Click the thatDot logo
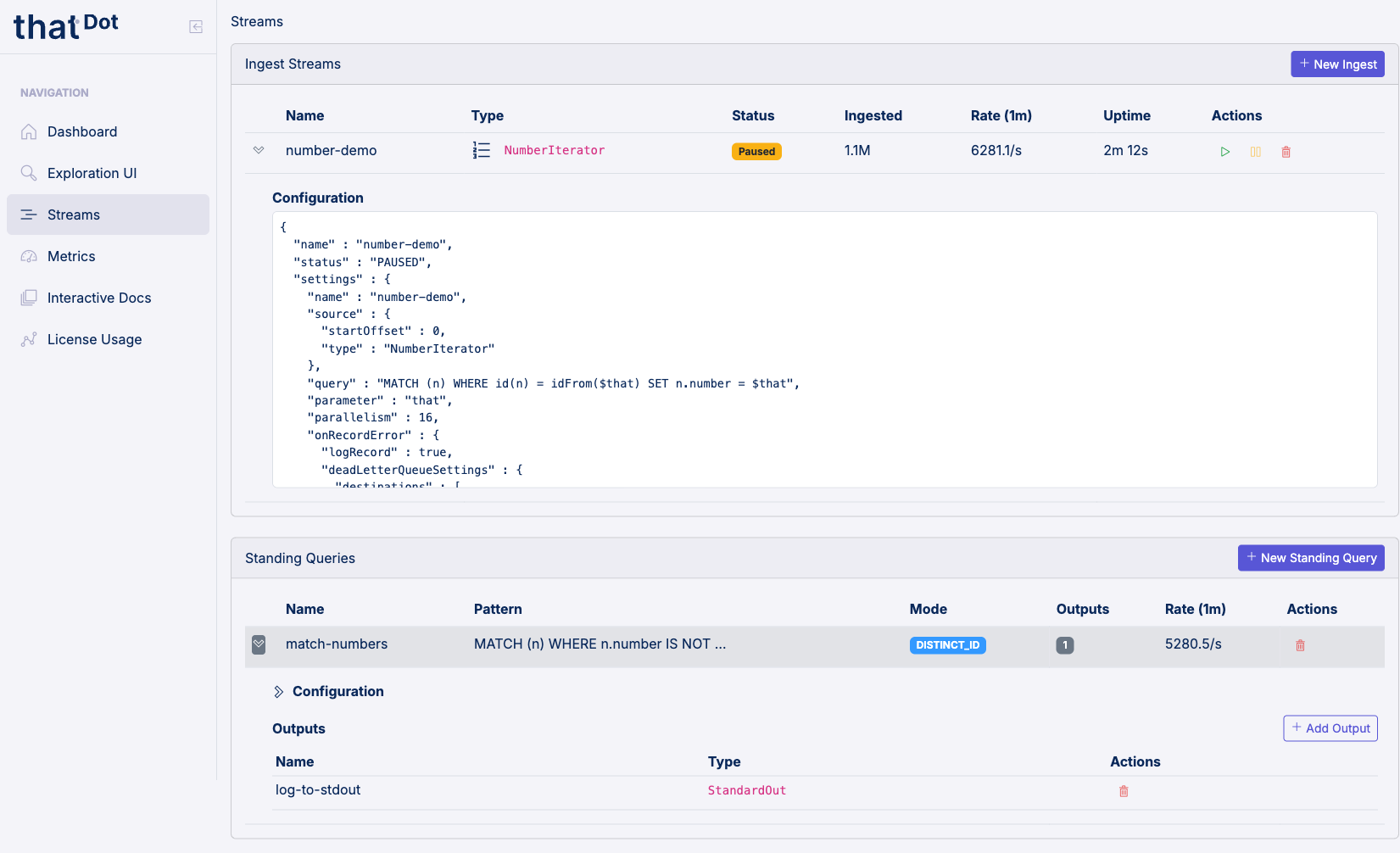This screenshot has width=1400, height=853. click(x=66, y=26)
